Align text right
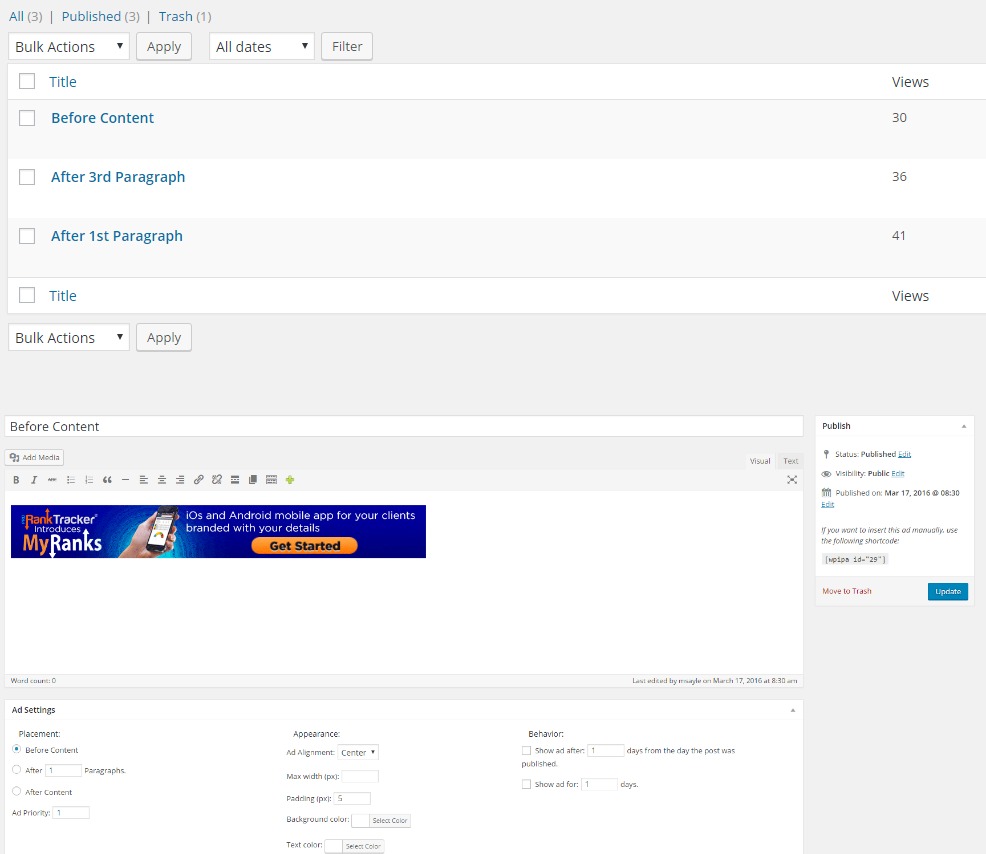 click(180, 480)
